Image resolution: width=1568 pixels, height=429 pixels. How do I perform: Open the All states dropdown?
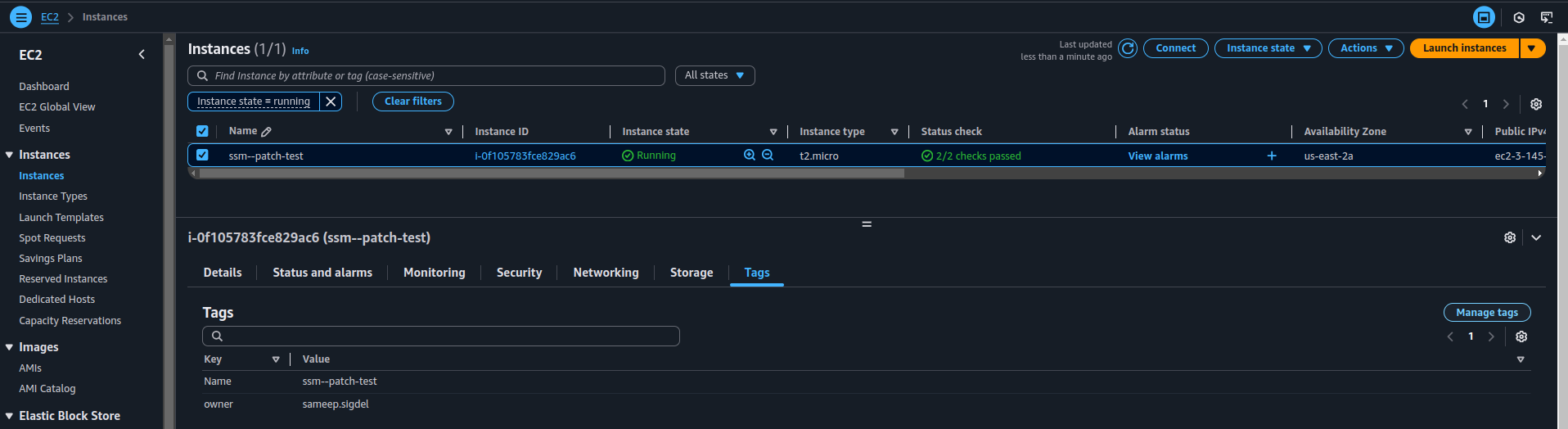point(714,75)
